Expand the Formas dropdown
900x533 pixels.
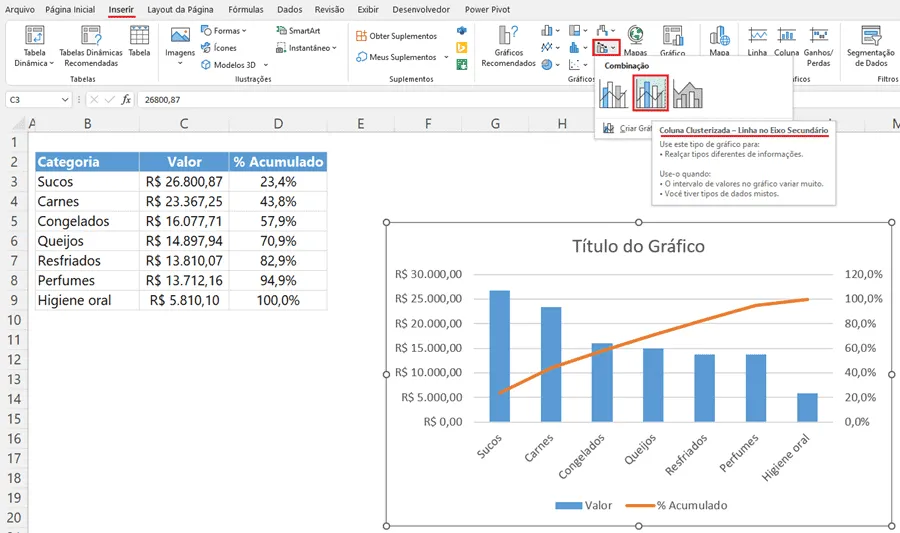pos(244,31)
